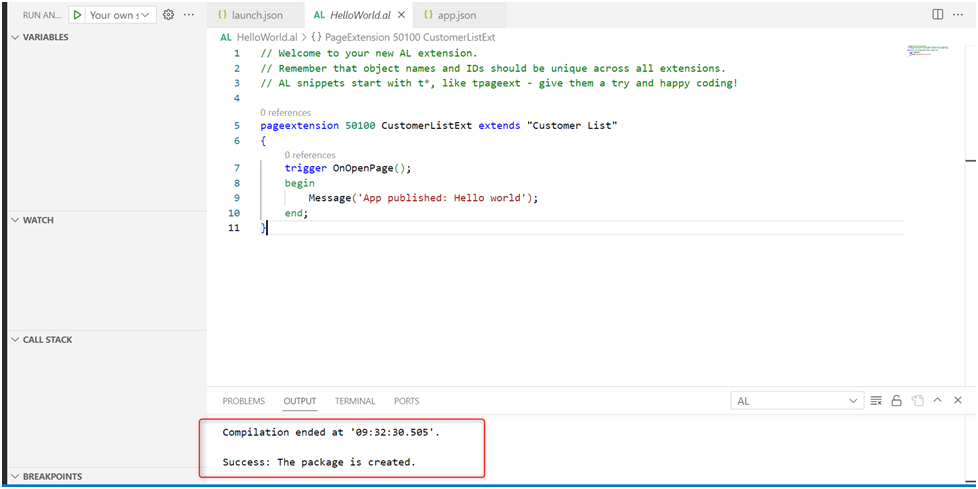Maximize the panel with the chevron-up icon
978x489 pixels.
[937, 401]
